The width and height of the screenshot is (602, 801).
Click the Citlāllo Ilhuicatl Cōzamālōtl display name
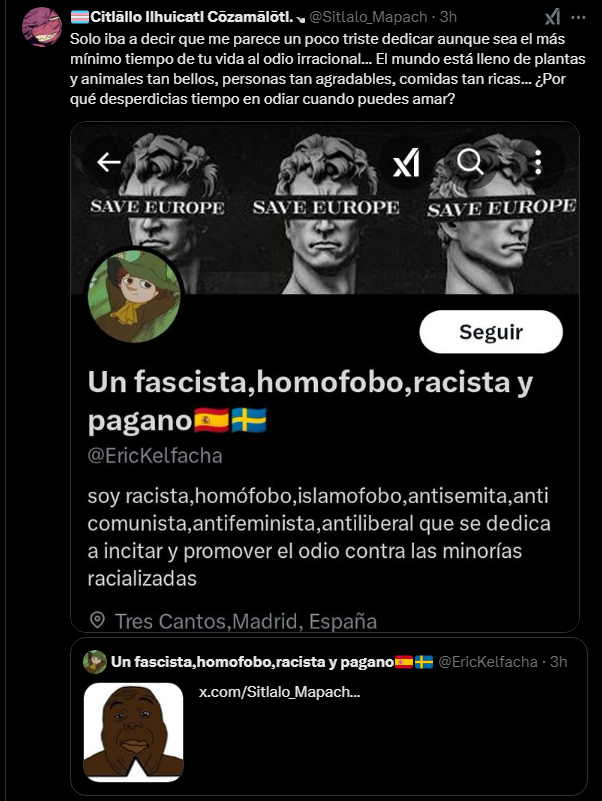(x=191, y=17)
